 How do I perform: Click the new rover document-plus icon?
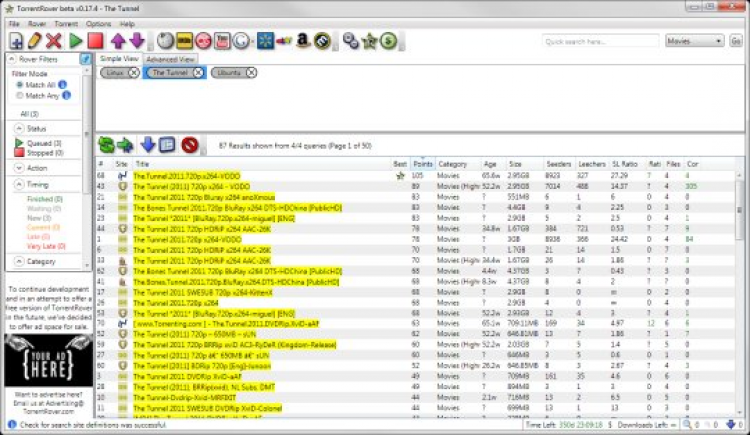(16, 41)
